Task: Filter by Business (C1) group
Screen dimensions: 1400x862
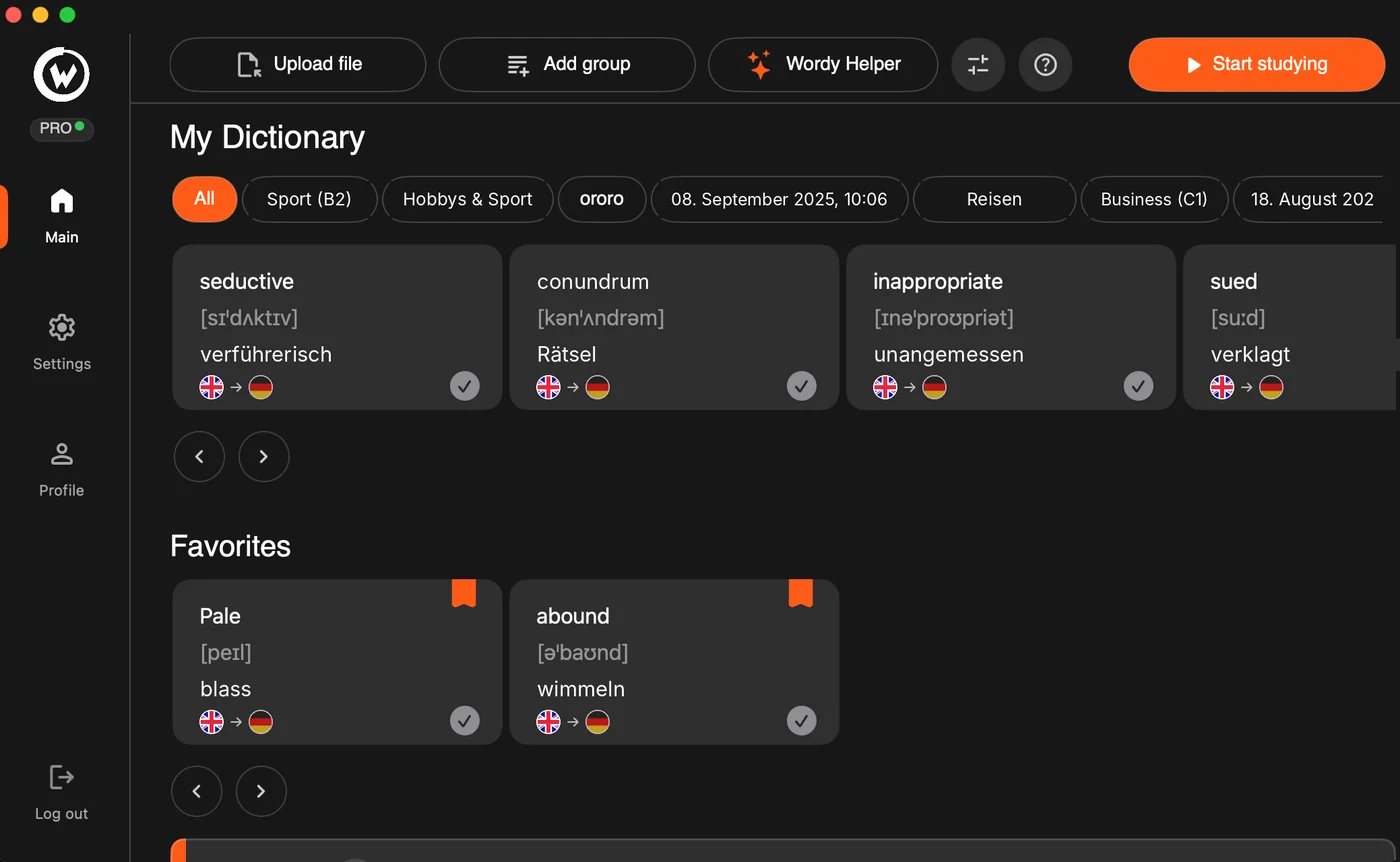Action: (1154, 199)
